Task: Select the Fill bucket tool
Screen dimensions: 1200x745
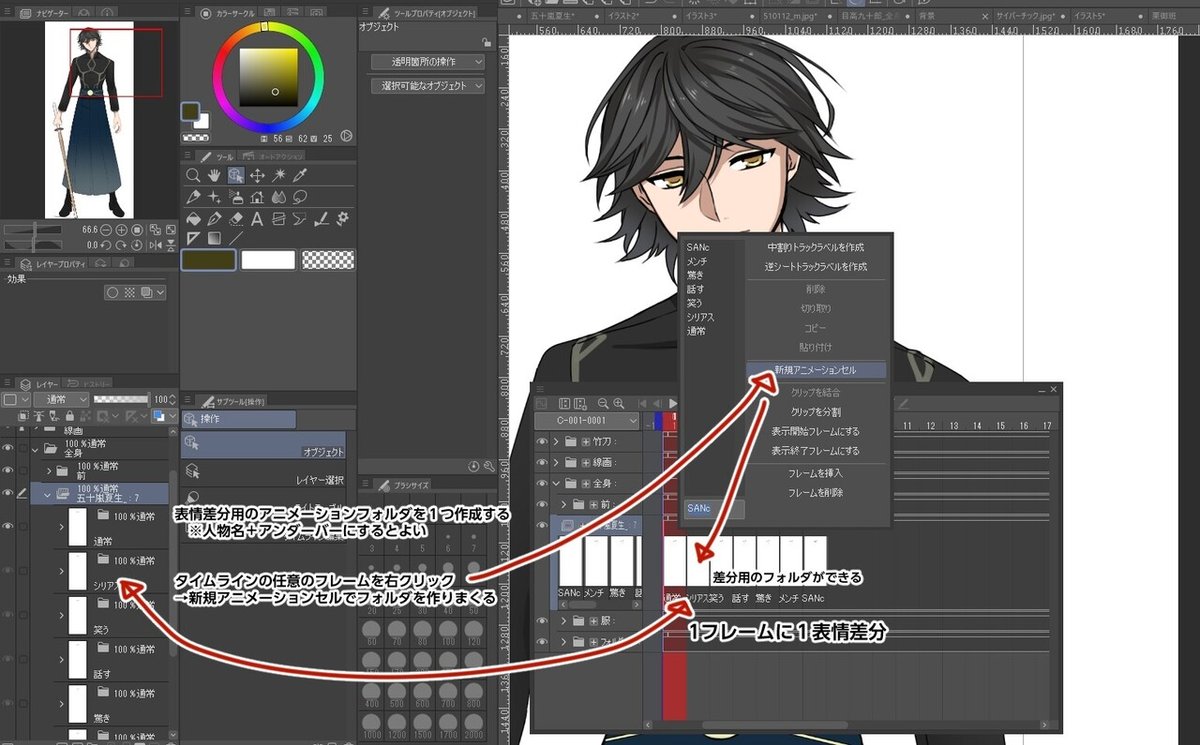Action: click(193, 218)
